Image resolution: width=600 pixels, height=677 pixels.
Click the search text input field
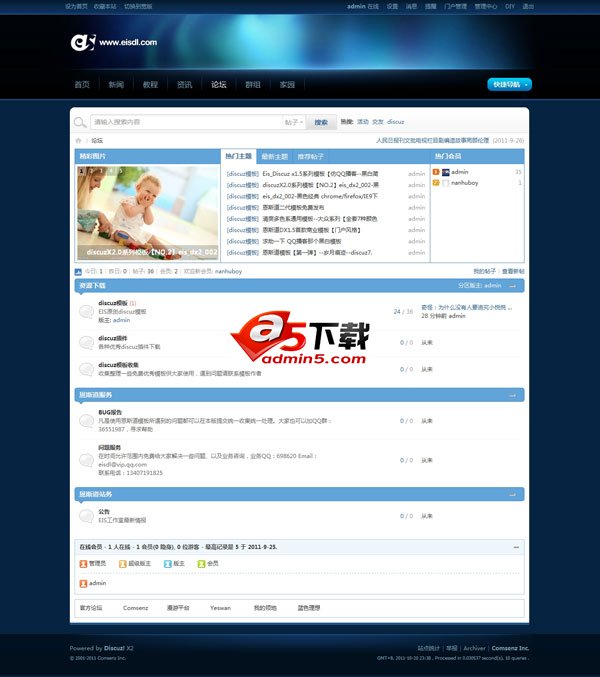coord(186,122)
